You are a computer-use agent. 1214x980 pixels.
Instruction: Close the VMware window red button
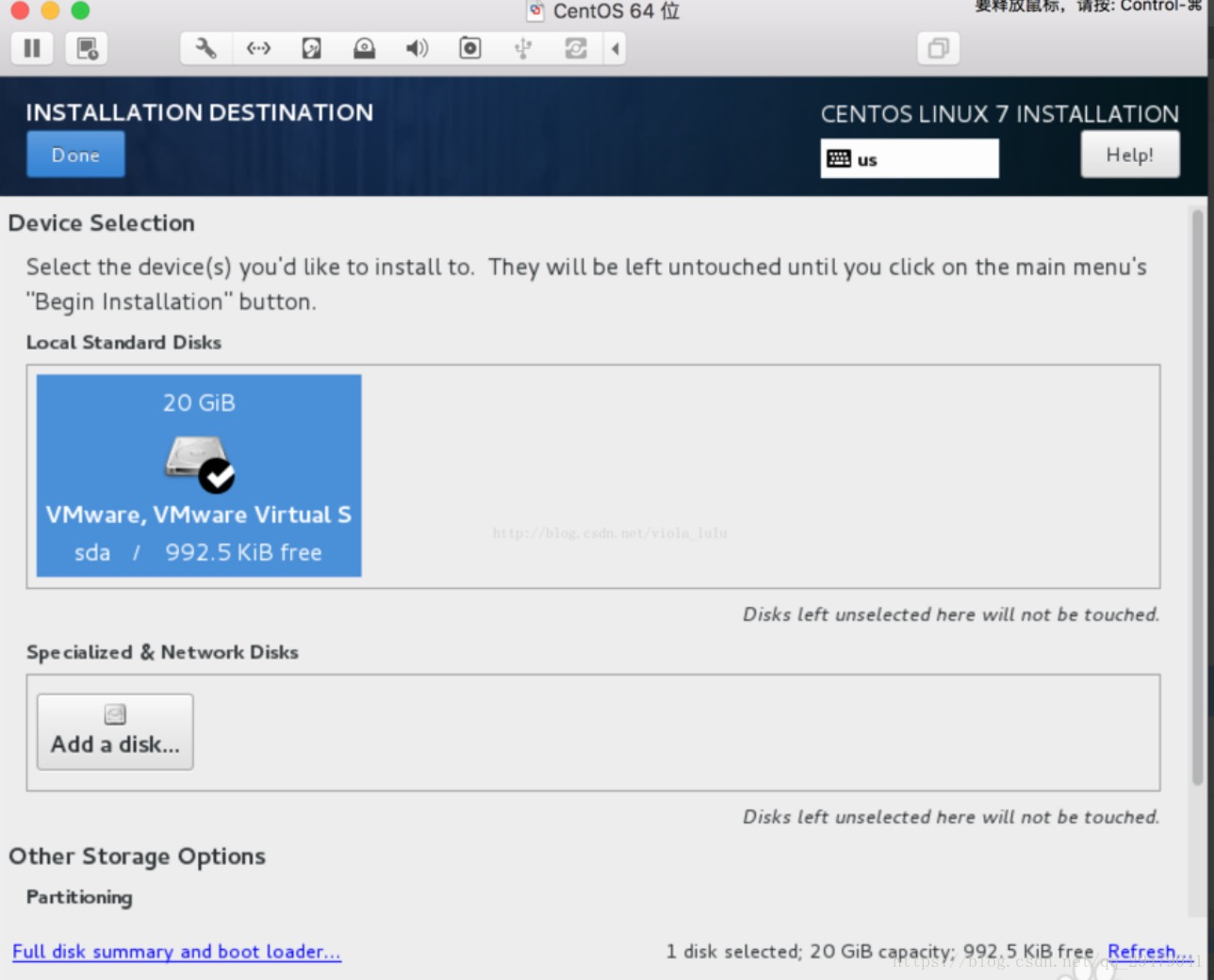click(20, 10)
